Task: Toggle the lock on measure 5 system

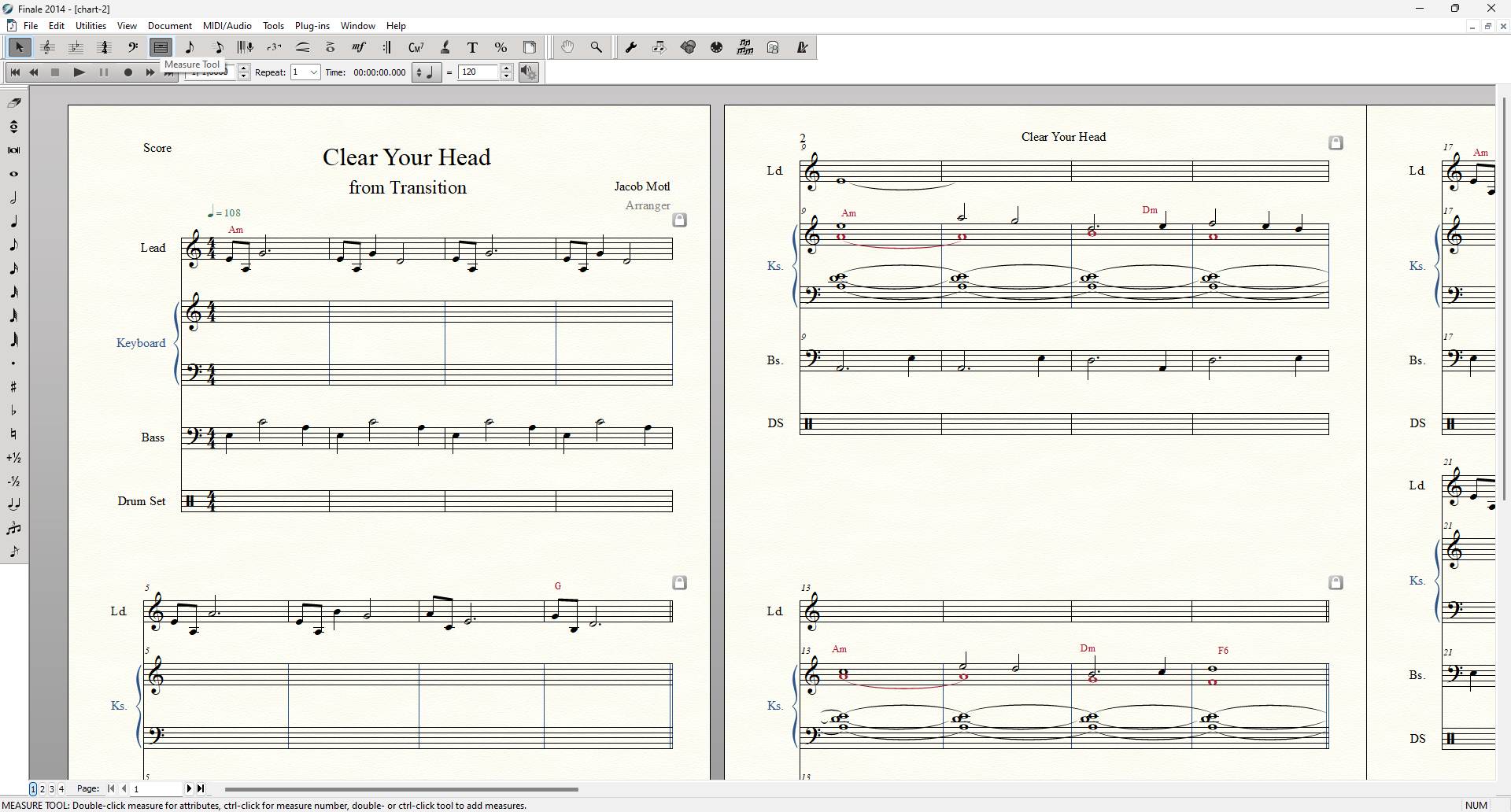Action: click(x=680, y=583)
